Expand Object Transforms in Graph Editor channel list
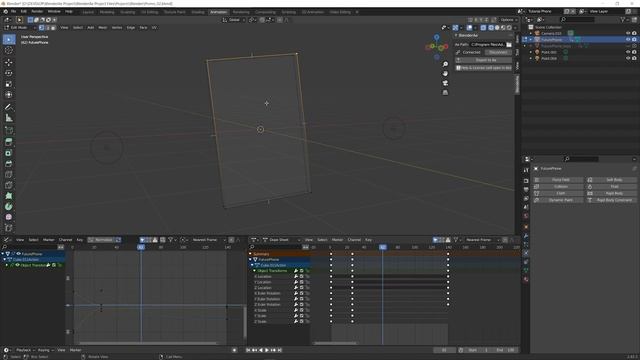Viewport: 640px width, 360px height. (x=7, y=265)
